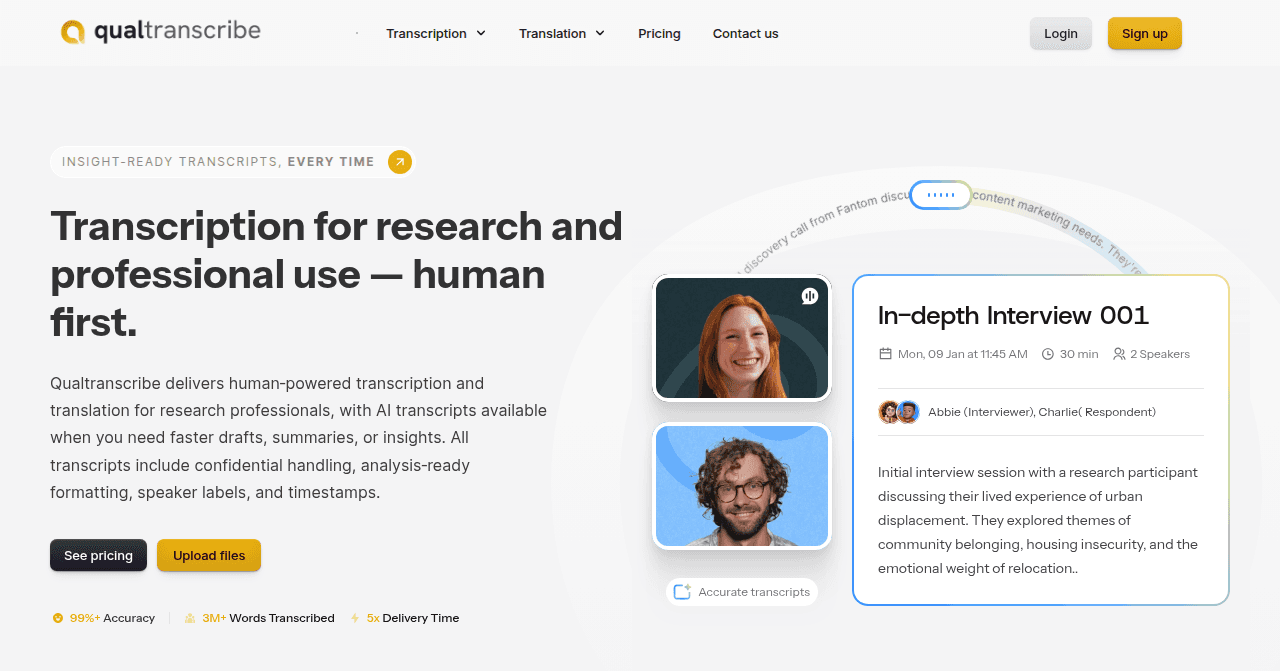Click the arrow icon in Insight-ready badge
1280x671 pixels.
(x=400, y=161)
